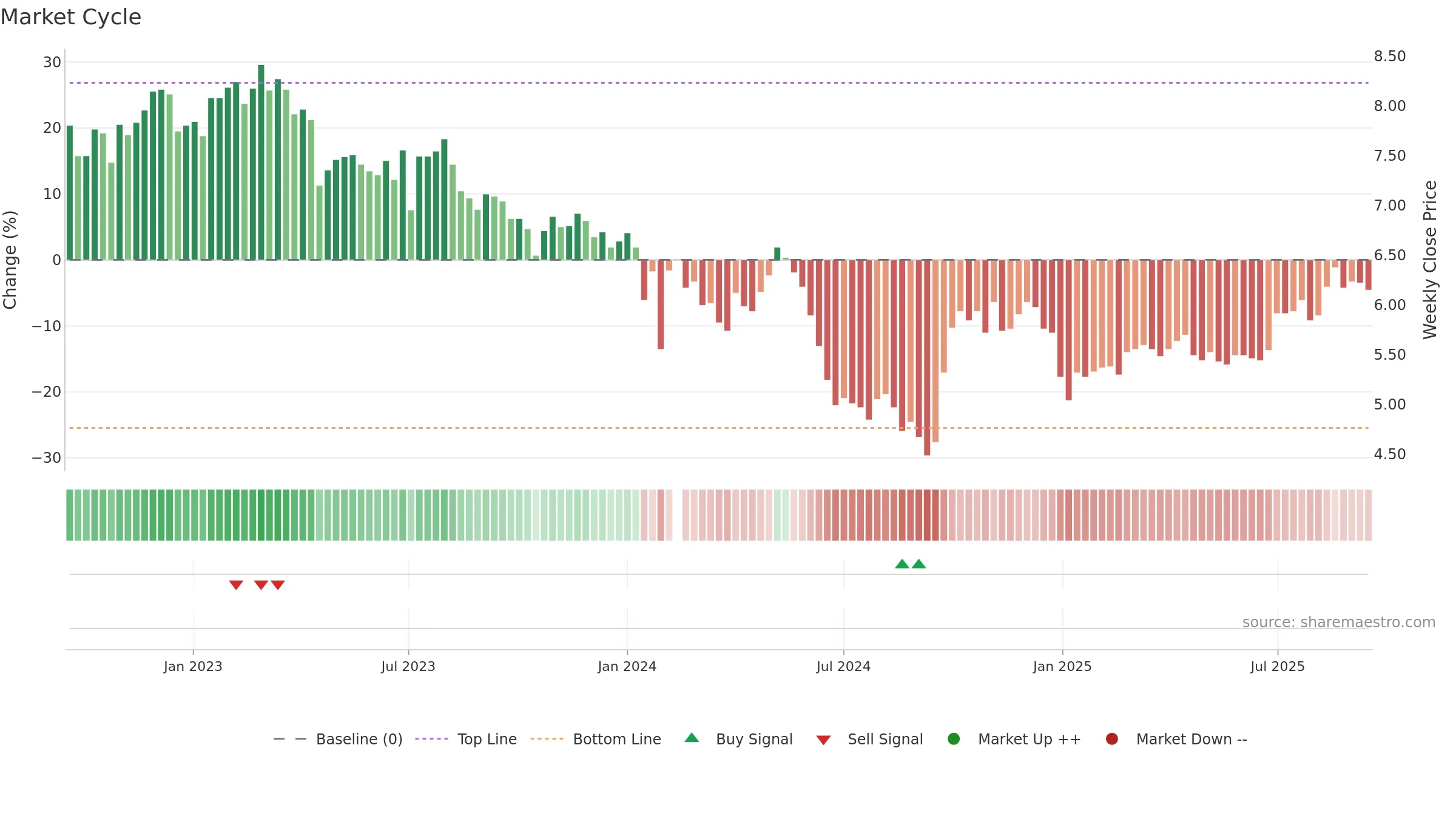
Task: Click the Jan 2025 axis label
Action: 1062,666
